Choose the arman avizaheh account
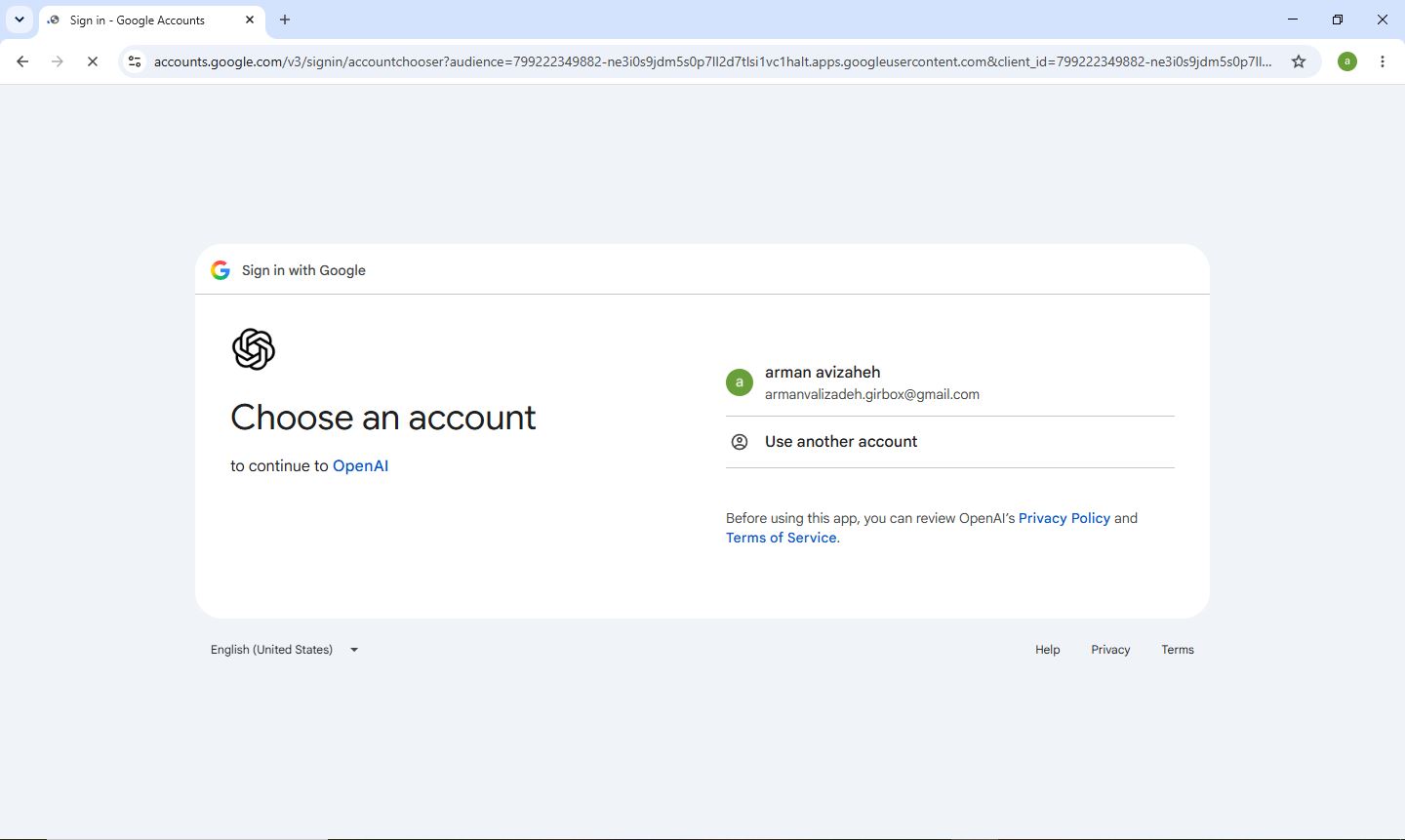Screen dimensions: 1405x840 click(x=950, y=382)
